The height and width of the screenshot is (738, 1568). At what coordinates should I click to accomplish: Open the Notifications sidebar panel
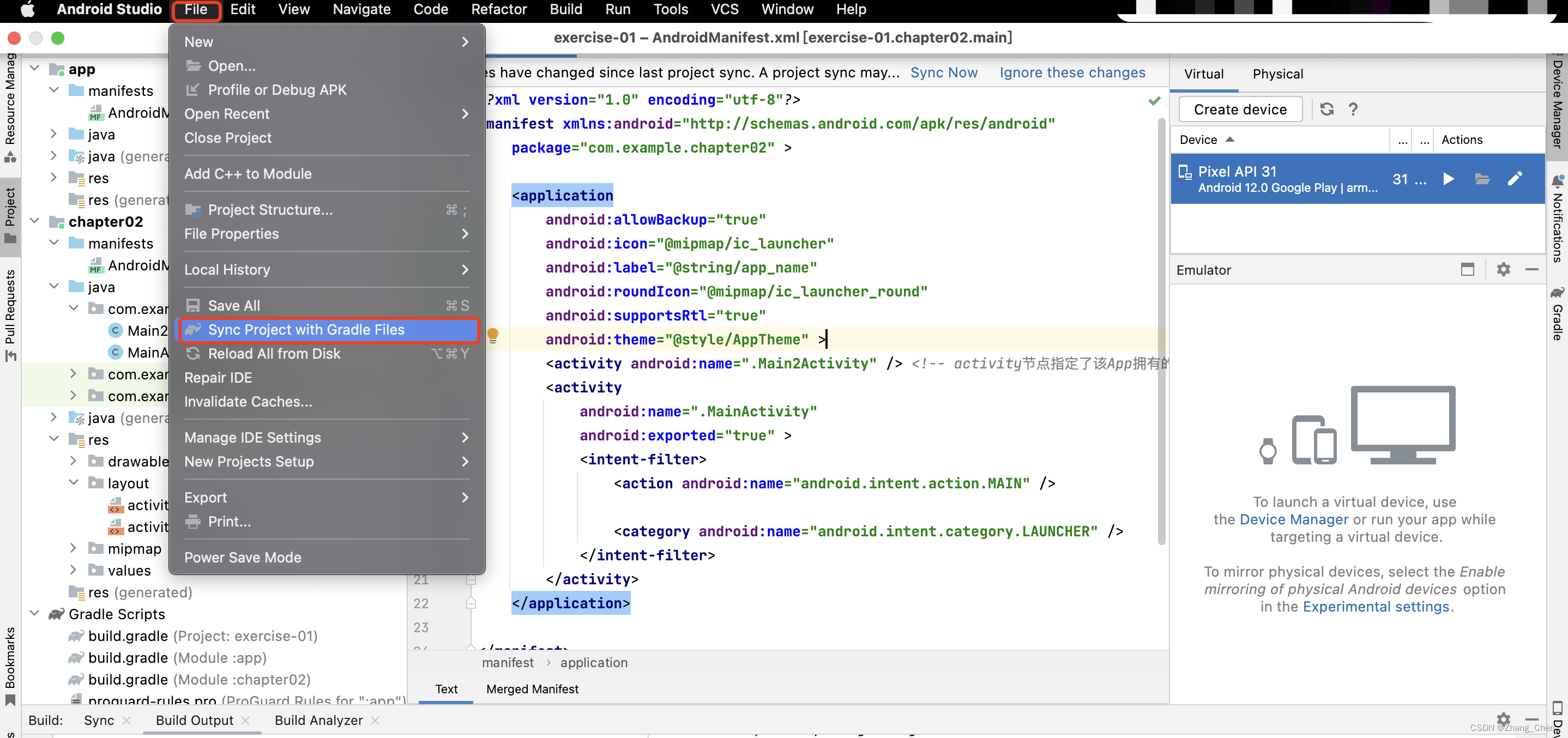[1558, 219]
